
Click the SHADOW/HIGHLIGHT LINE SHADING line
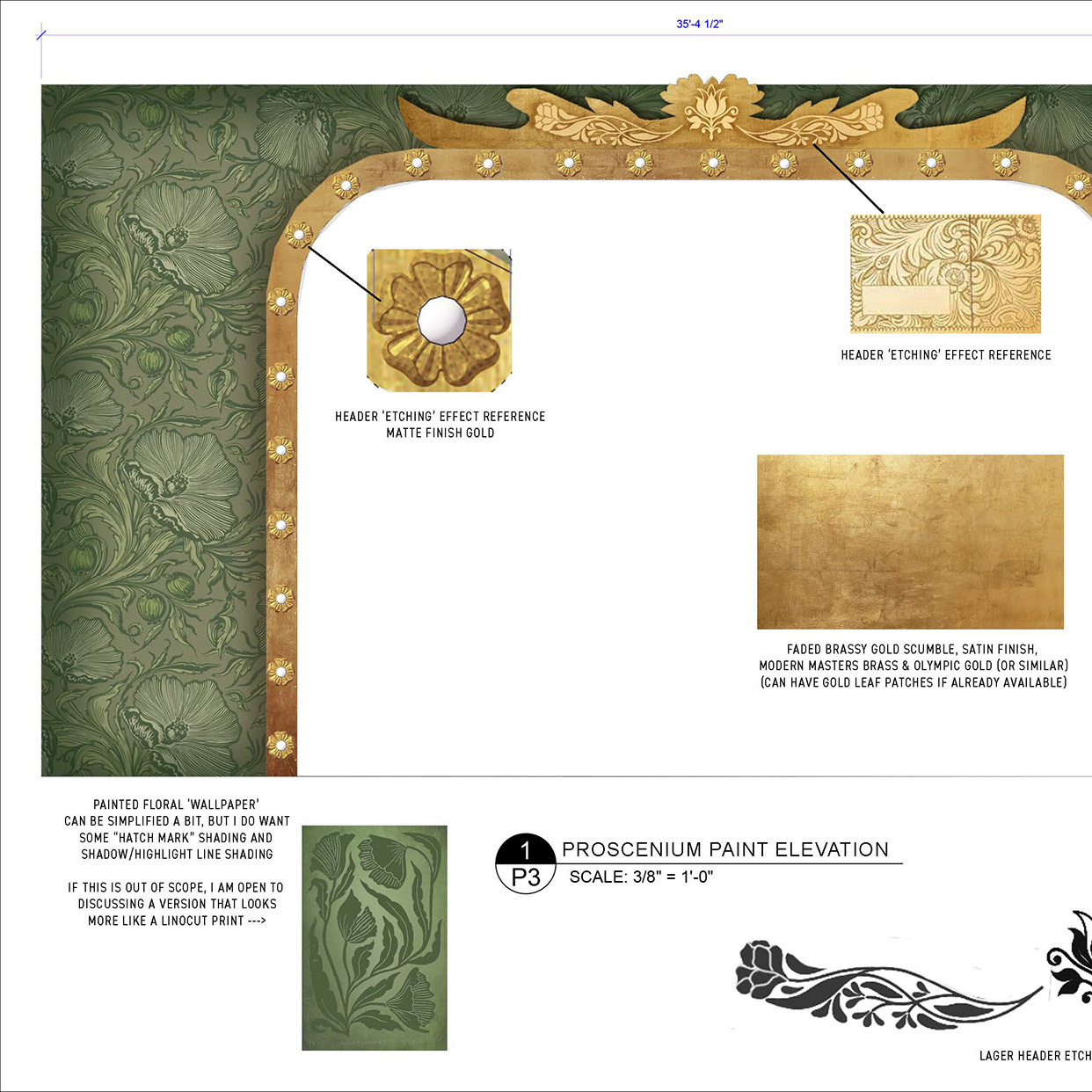(177, 854)
